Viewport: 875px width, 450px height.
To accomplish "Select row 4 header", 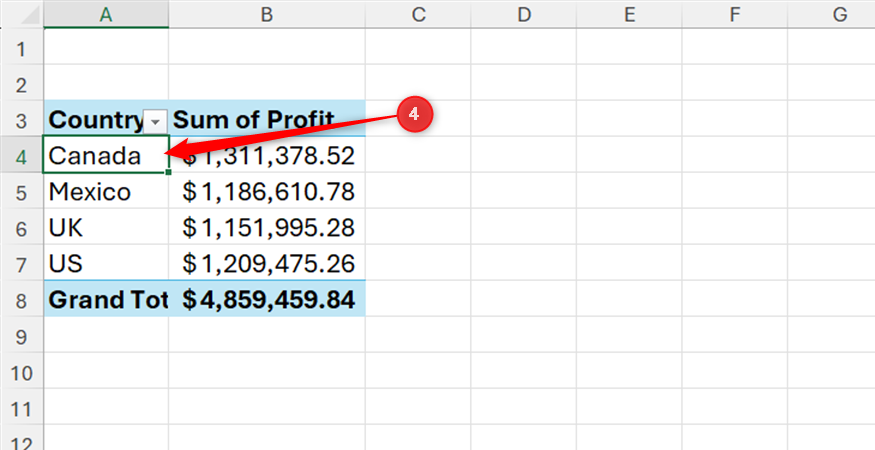I will pyautogui.click(x=21, y=155).
